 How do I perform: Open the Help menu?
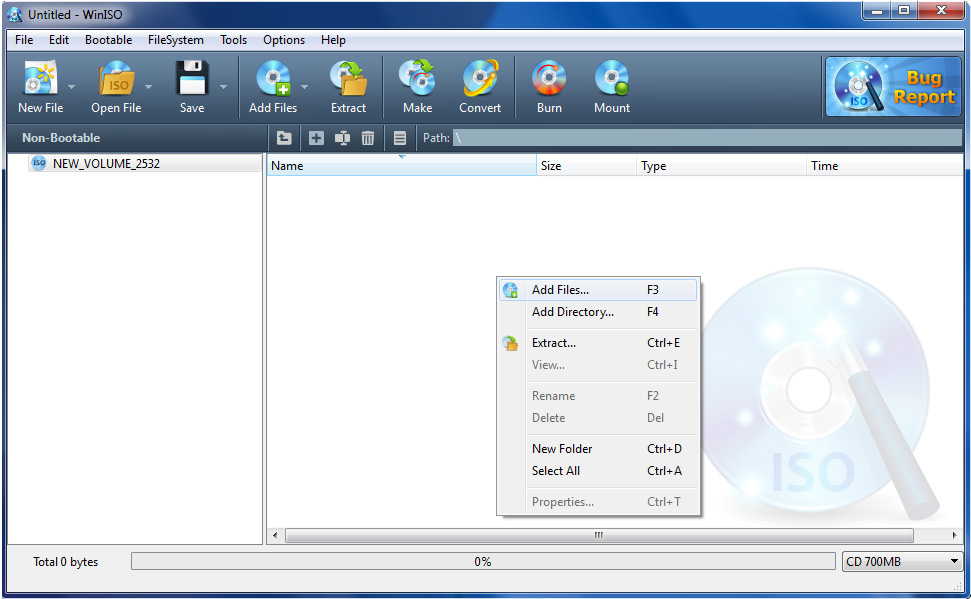pos(333,40)
